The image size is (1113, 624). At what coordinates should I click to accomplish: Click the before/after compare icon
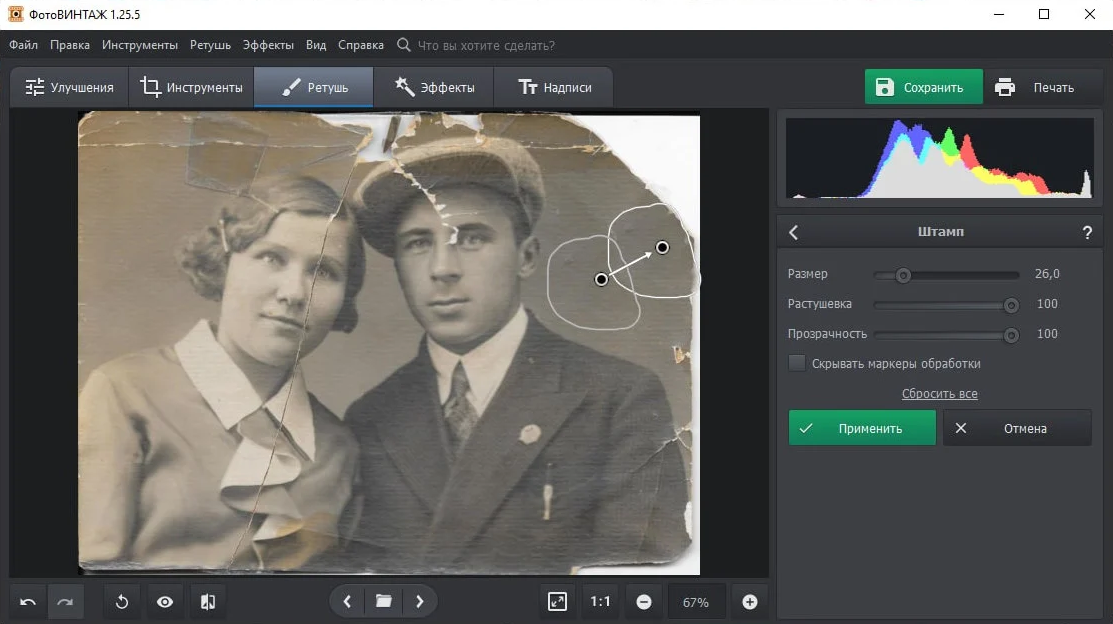207,602
